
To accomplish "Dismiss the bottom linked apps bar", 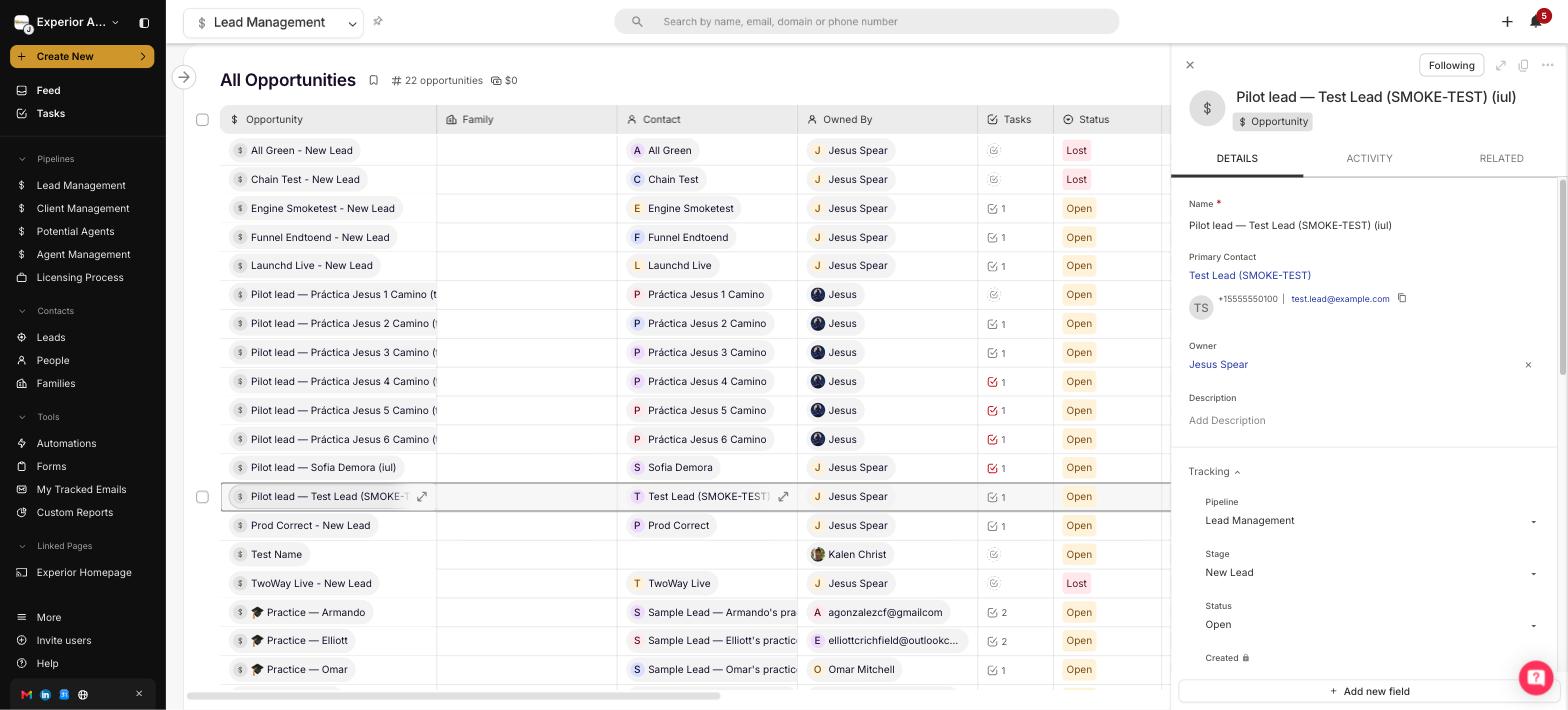I will (x=139, y=694).
